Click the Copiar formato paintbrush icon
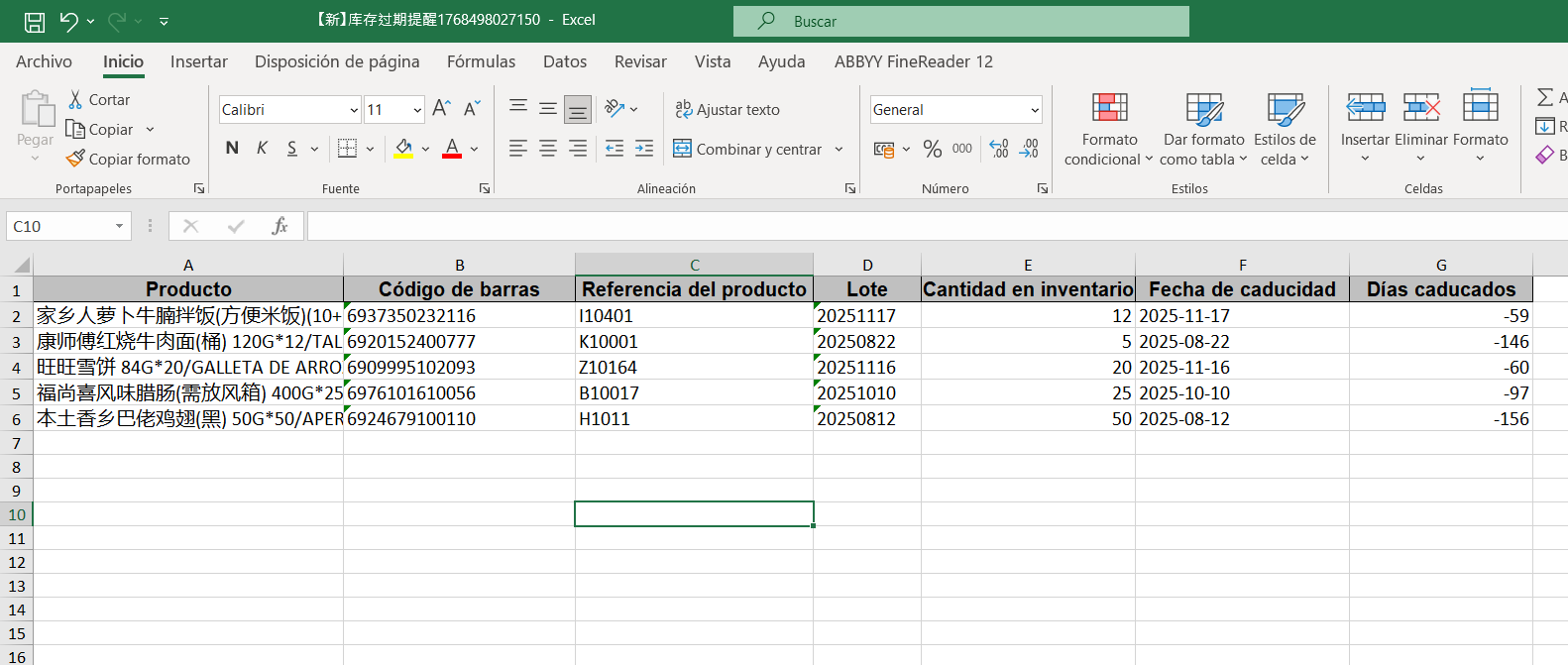This screenshot has width=1568, height=665. (x=75, y=159)
